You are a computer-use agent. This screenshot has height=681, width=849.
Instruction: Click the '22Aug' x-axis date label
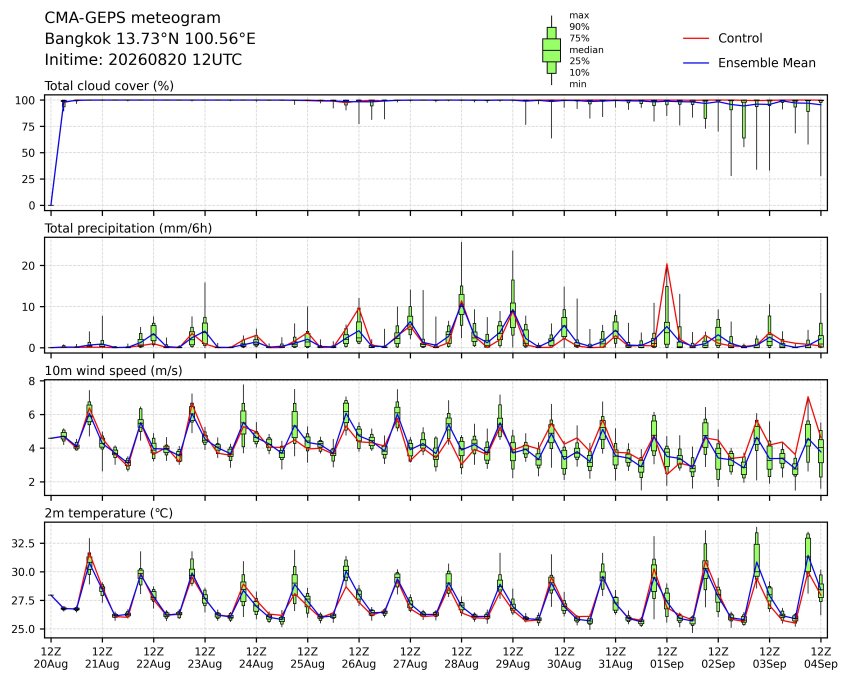point(154,664)
